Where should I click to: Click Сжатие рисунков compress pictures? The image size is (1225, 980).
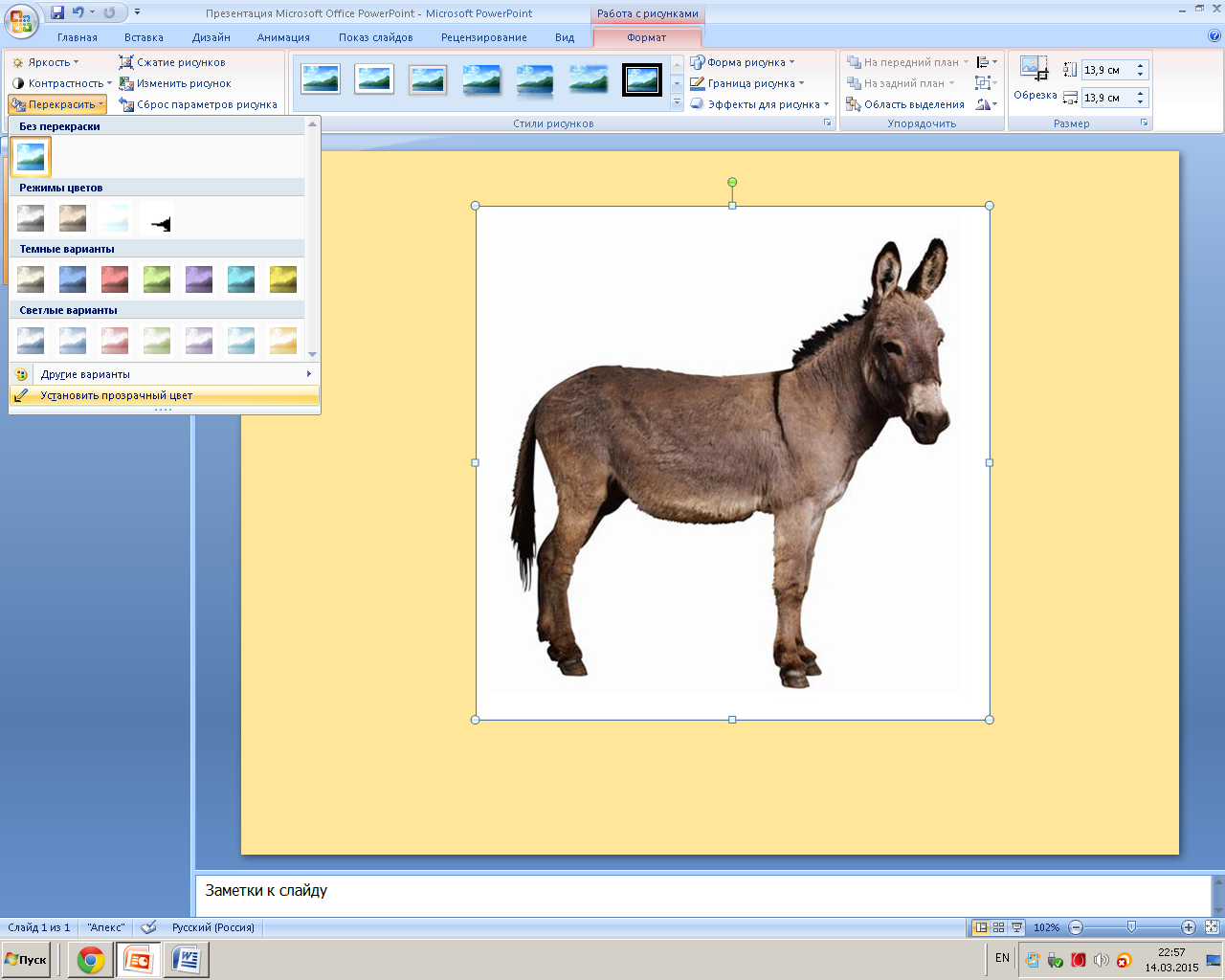(172, 62)
